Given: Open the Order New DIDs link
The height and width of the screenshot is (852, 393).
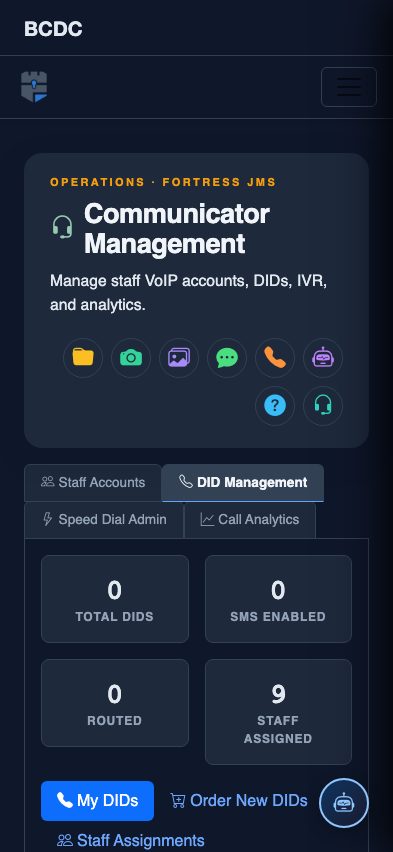Looking at the screenshot, I should (239, 801).
